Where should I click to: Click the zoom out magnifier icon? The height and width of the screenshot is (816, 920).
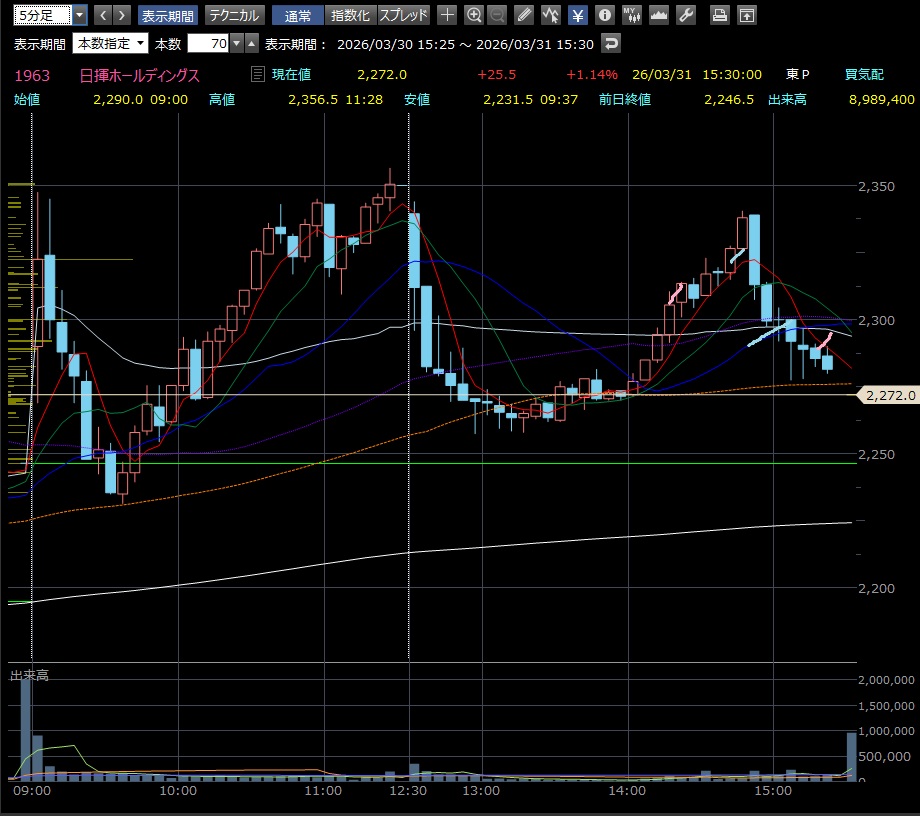pos(497,15)
